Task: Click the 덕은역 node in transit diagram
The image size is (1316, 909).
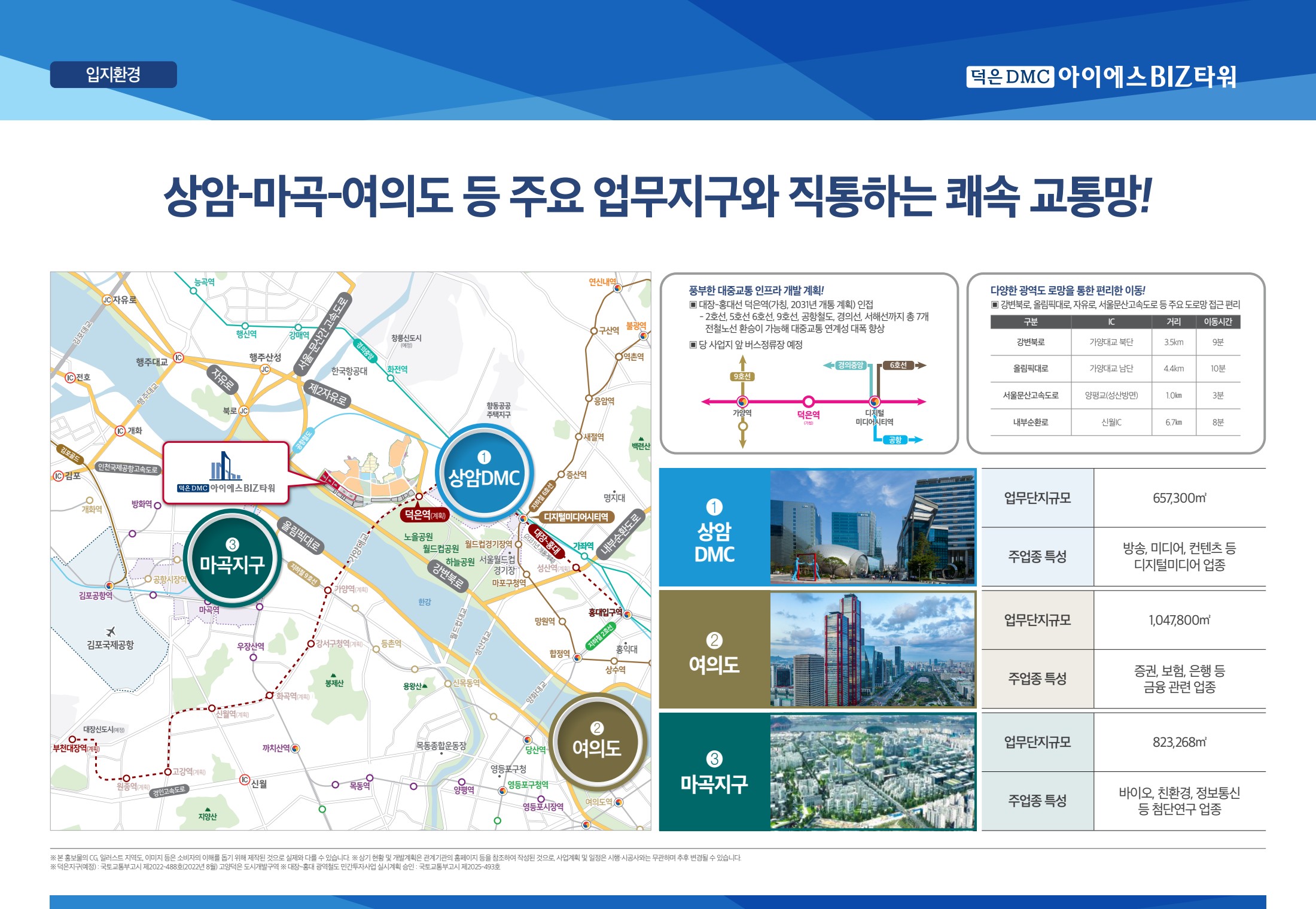Action: (x=808, y=402)
